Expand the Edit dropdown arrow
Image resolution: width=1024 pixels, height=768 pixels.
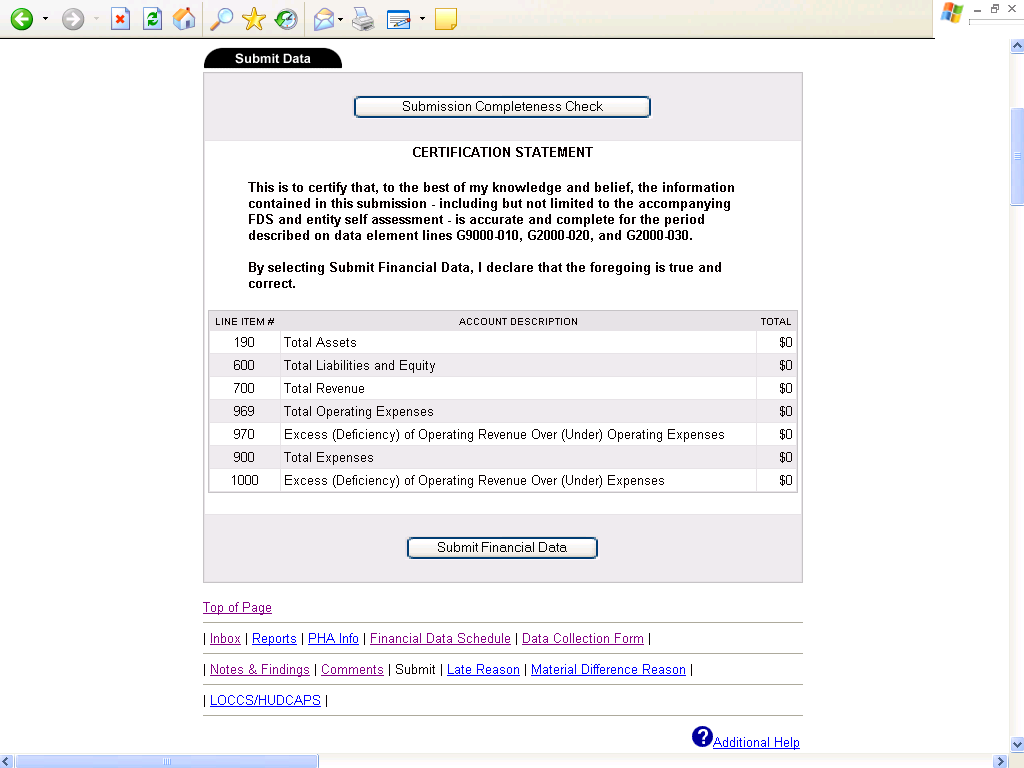pyautogui.click(x=422, y=19)
